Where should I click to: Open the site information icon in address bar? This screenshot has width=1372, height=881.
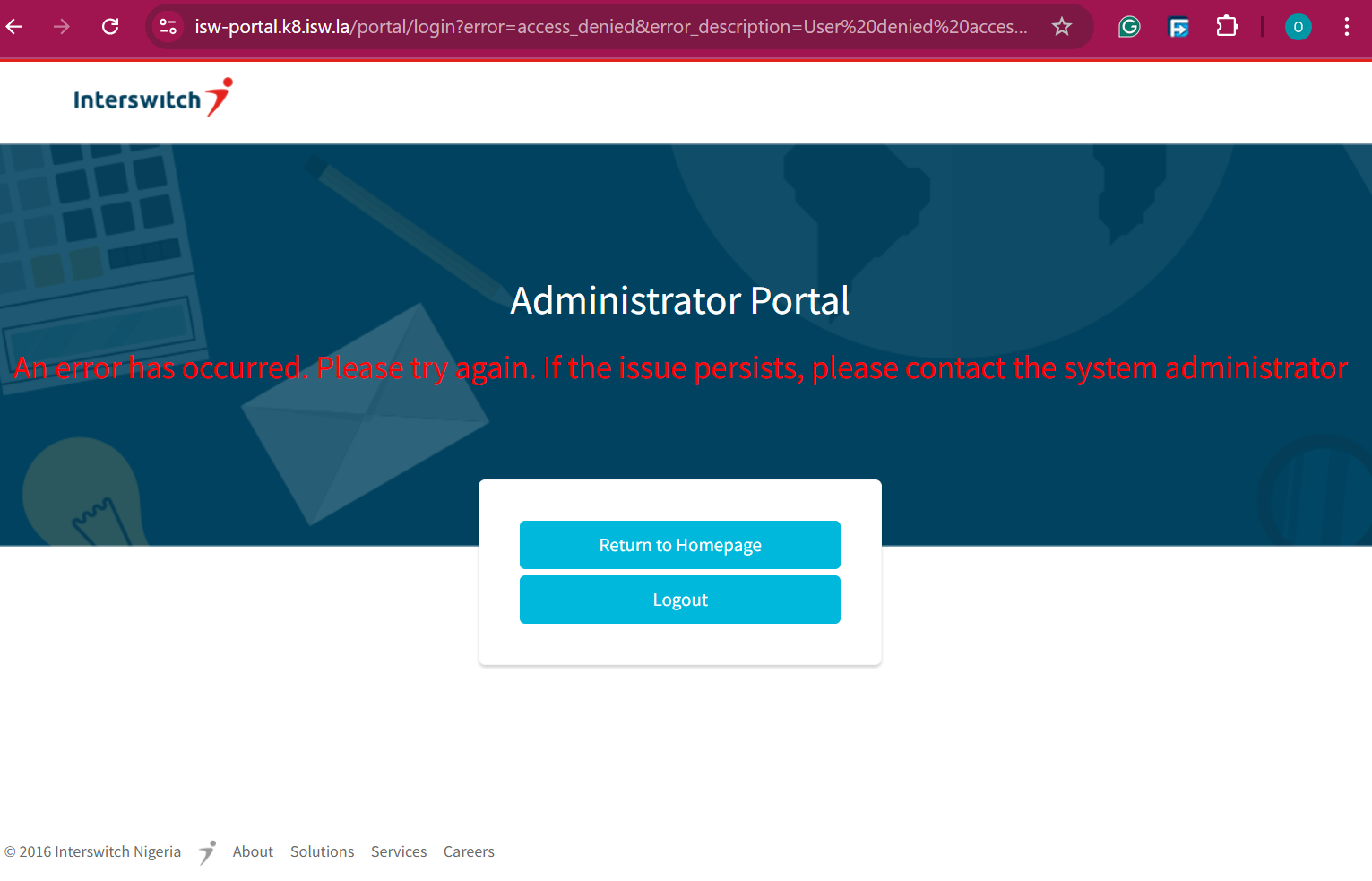click(x=168, y=27)
